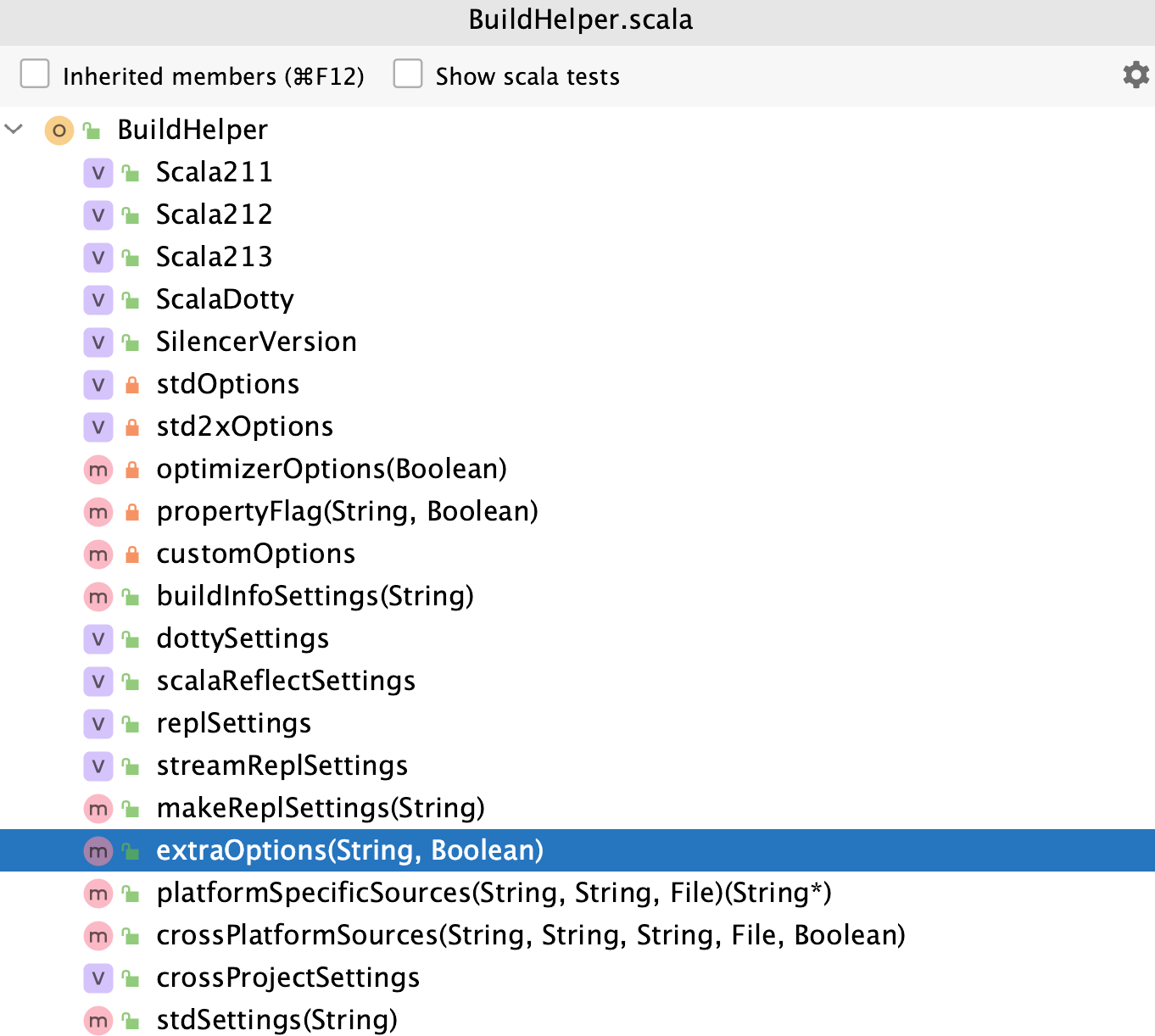This screenshot has height=1036, width=1155.
Task: Click the orange object icon beside BuildHelper
Action: (59, 130)
